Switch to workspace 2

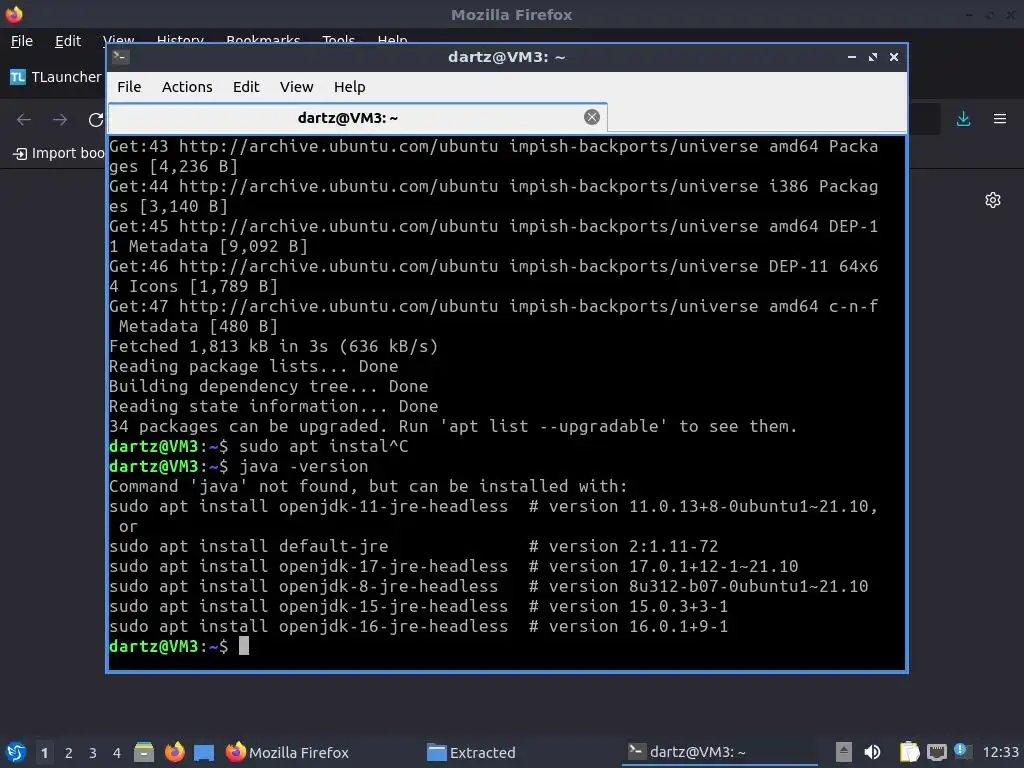69,753
